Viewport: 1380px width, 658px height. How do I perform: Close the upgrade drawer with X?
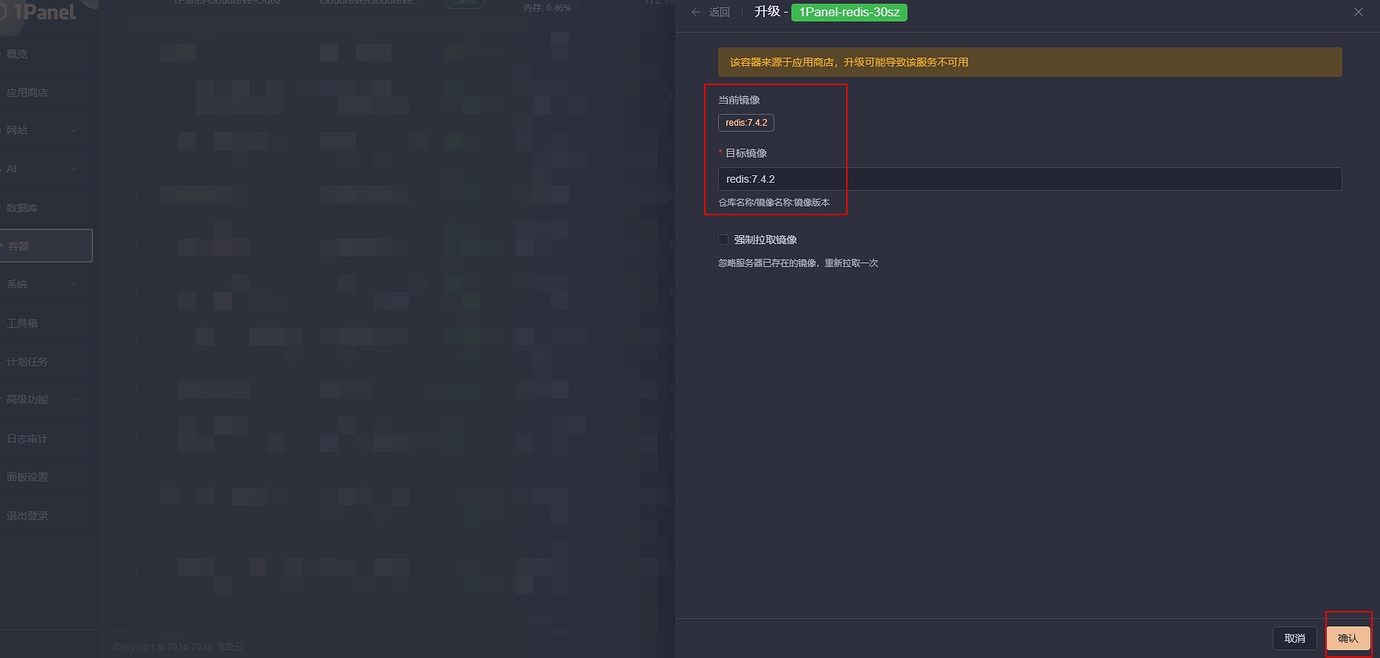point(1358,12)
